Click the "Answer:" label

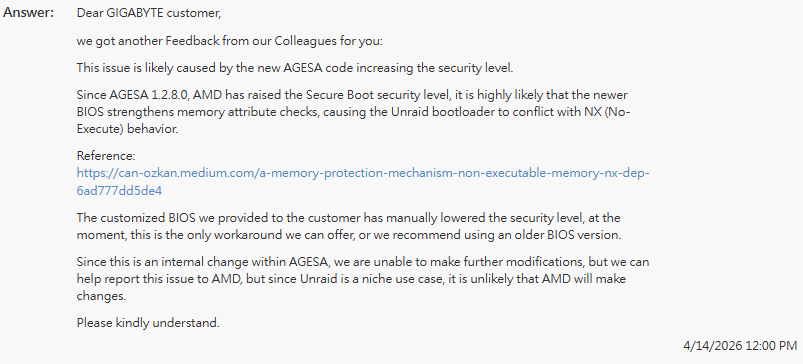(x=29, y=13)
